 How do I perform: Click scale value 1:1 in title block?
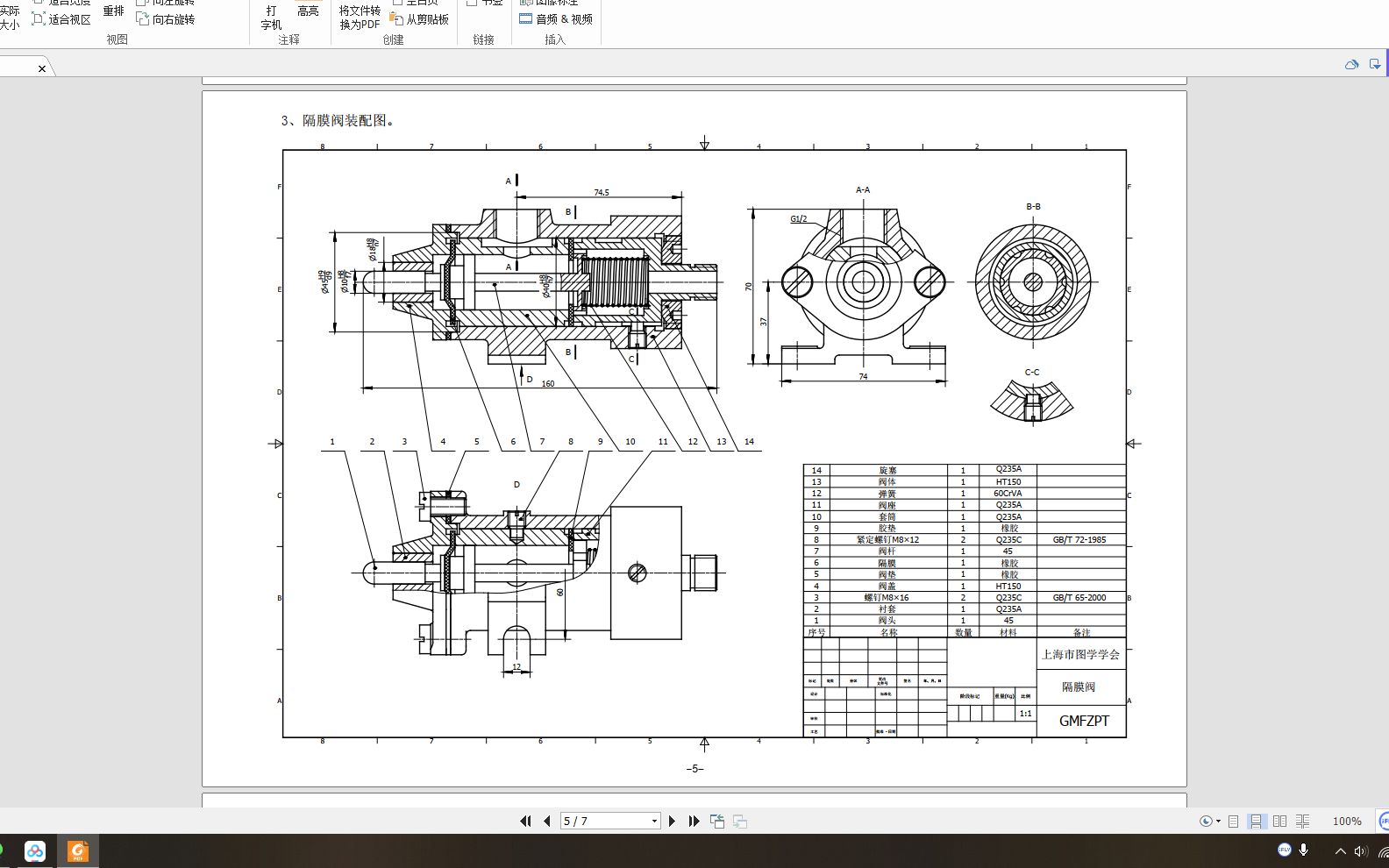point(1025,714)
